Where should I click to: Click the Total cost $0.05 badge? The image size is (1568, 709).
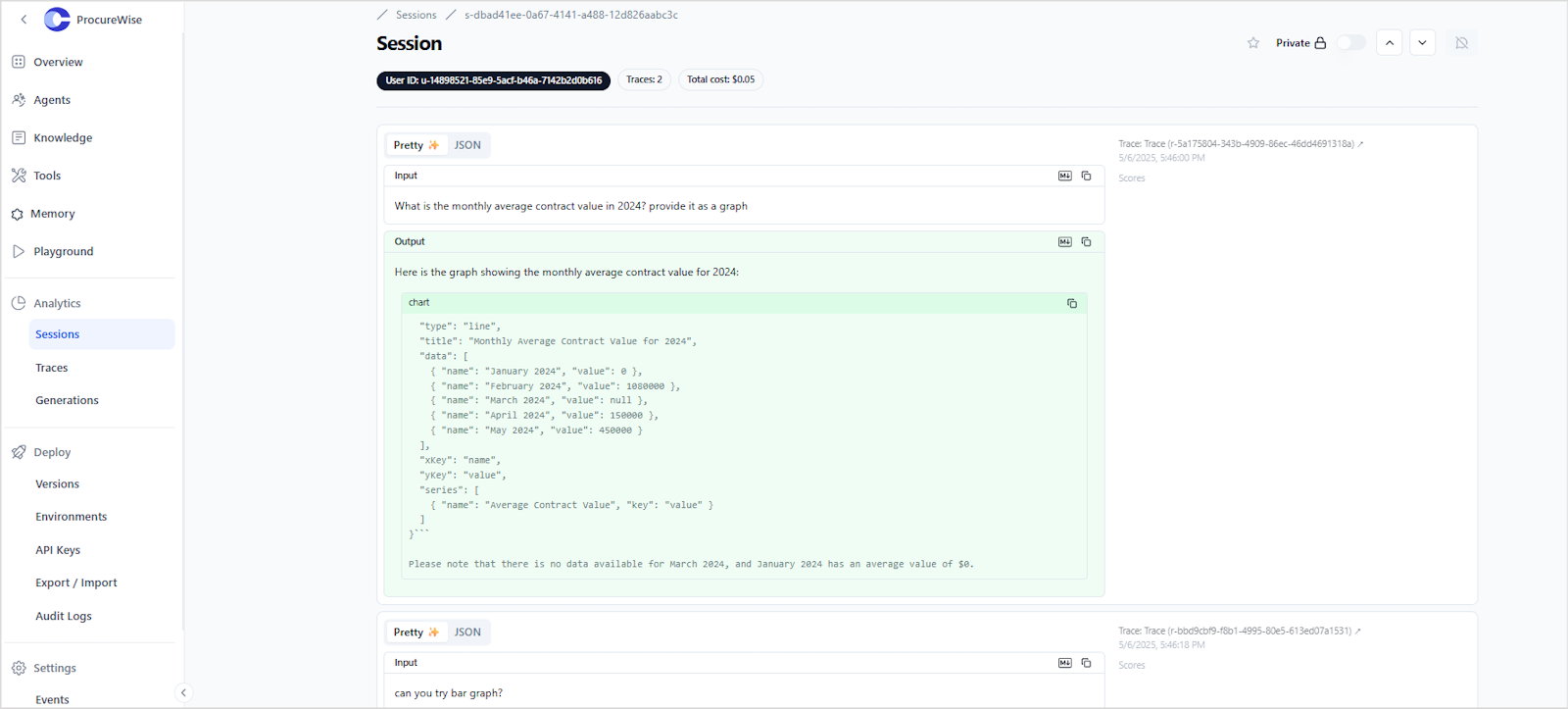coord(720,79)
